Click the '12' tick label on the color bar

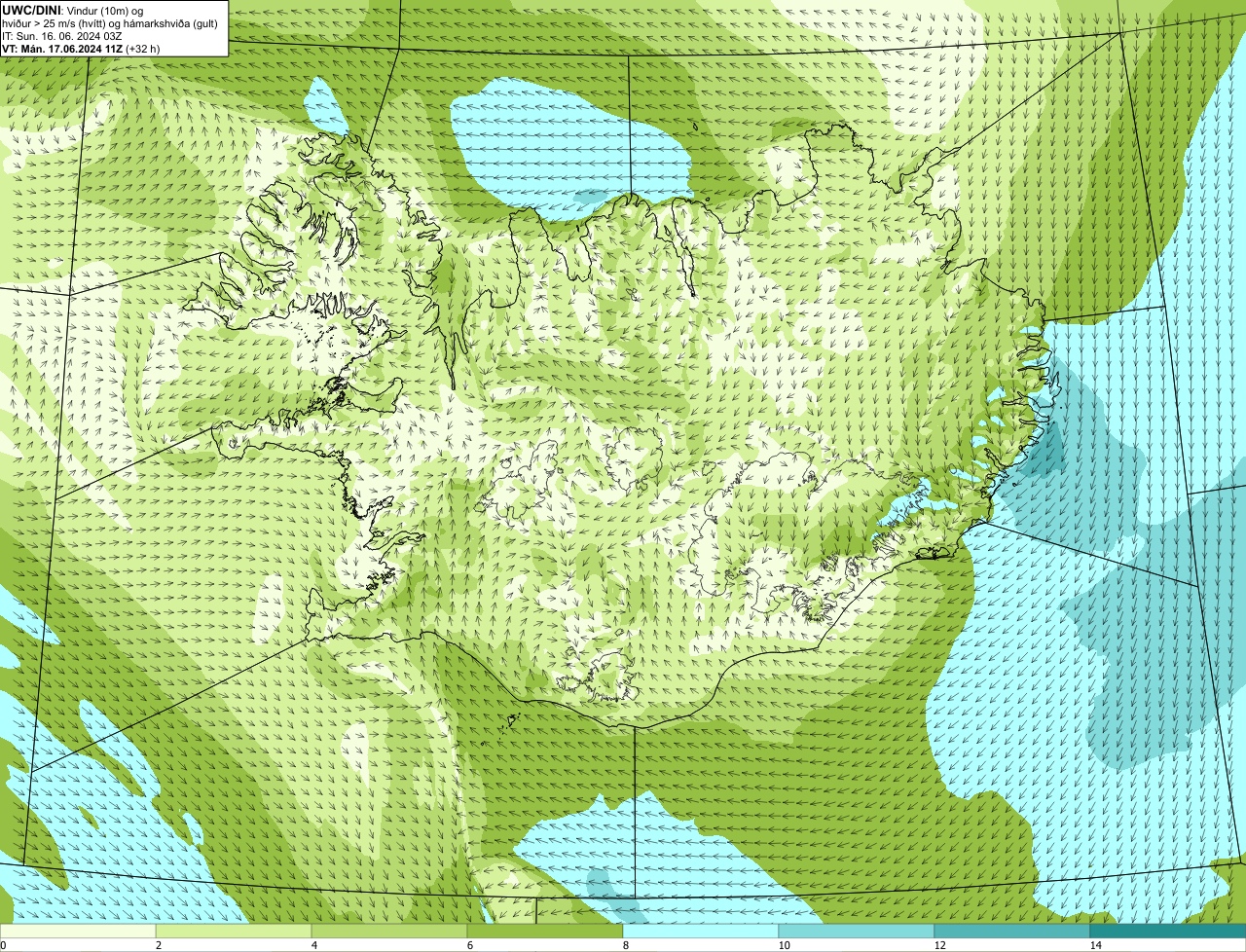click(x=939, y=945)
